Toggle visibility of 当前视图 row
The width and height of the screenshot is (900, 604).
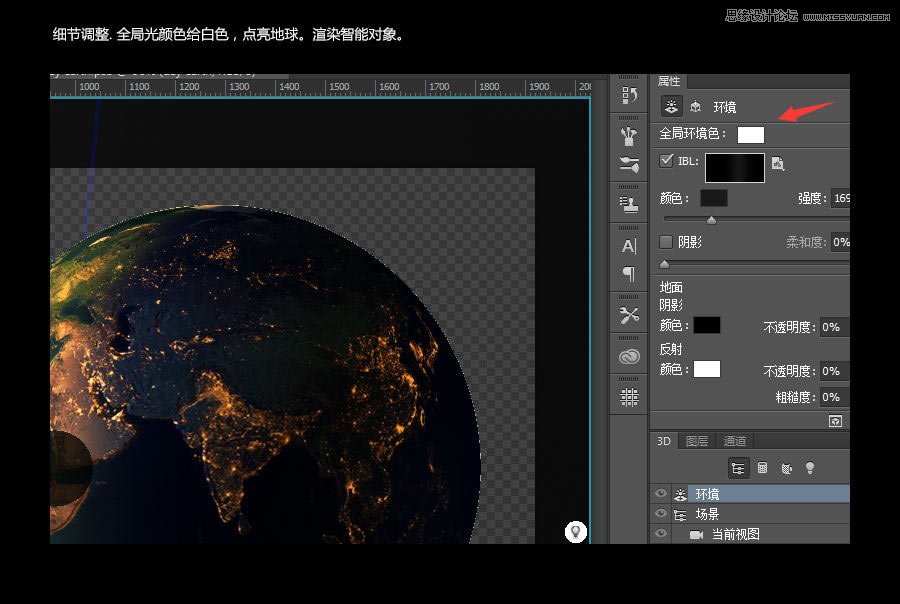click(661, 533)
